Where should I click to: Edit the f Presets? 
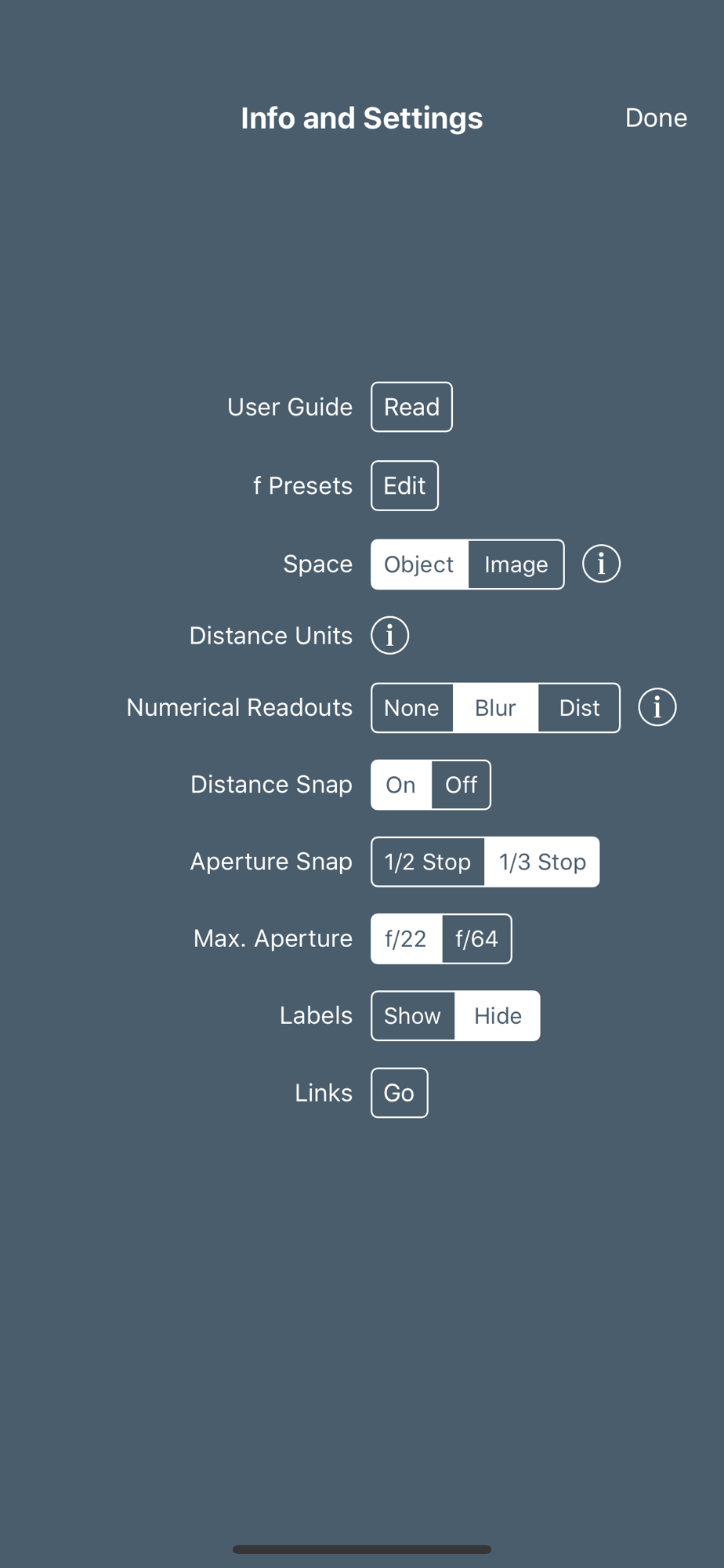pyautogui.click(x=404, y=485)
